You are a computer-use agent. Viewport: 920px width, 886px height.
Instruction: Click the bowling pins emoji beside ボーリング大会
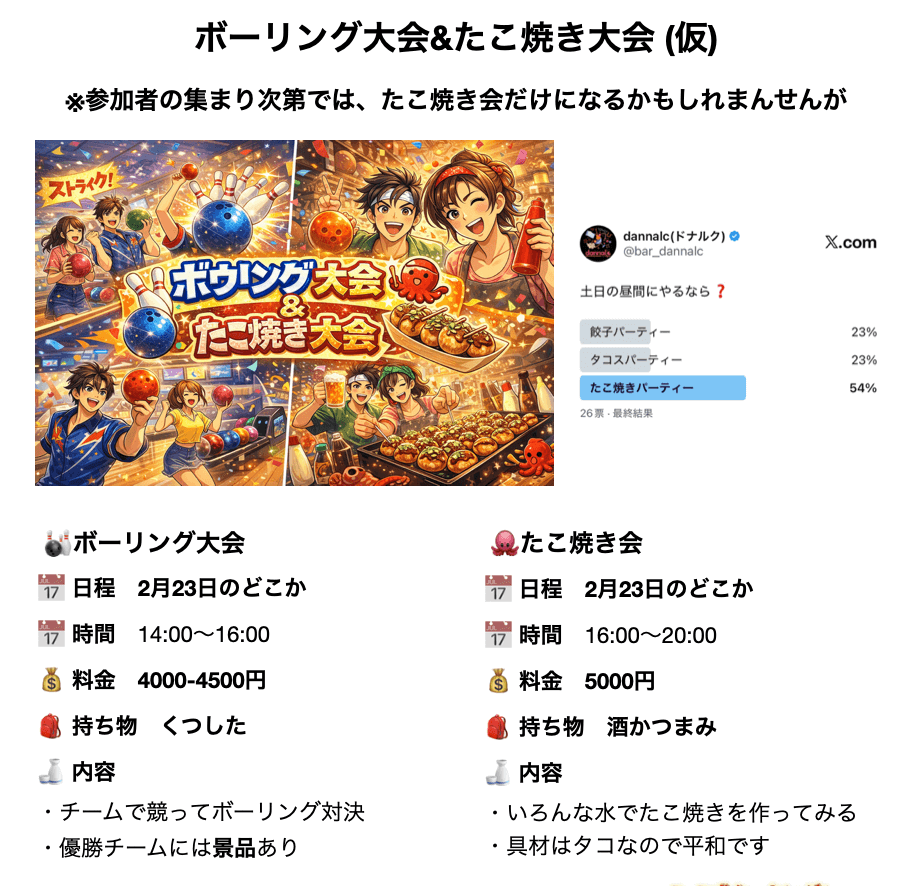[x=58, y=543]
